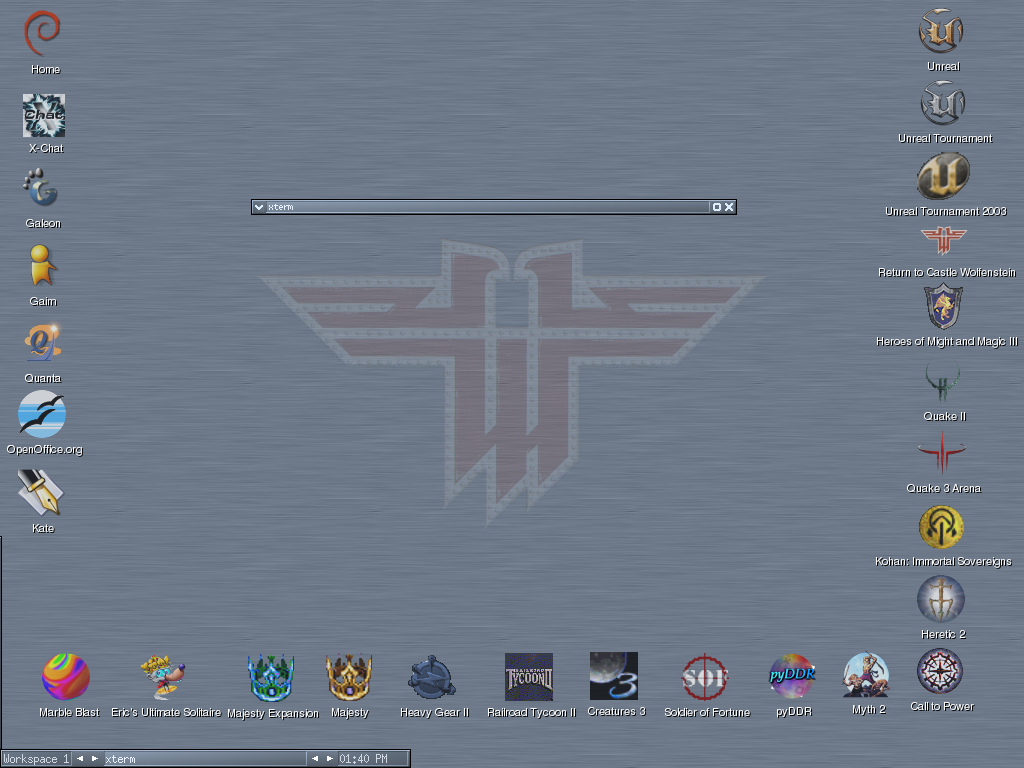
Task: Select the Galeon browser icon
Action: 41,188
